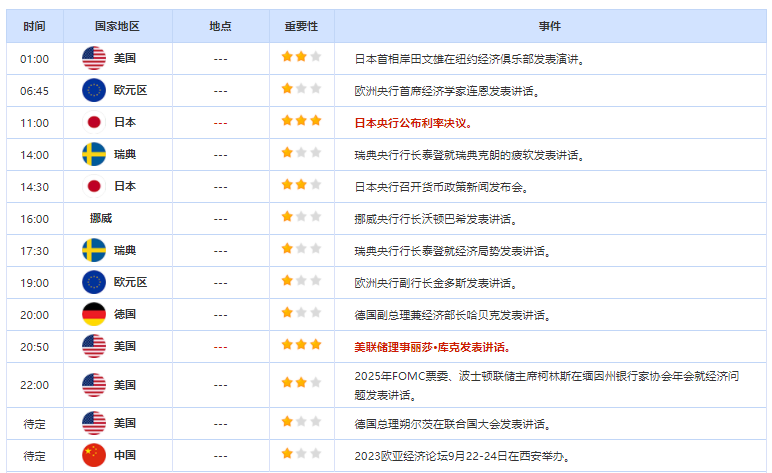Viewport: 772px width, 473px height.
Task: Select event 欧洲央行副行长金多斯发表讲话
Action: click(436, 283)
